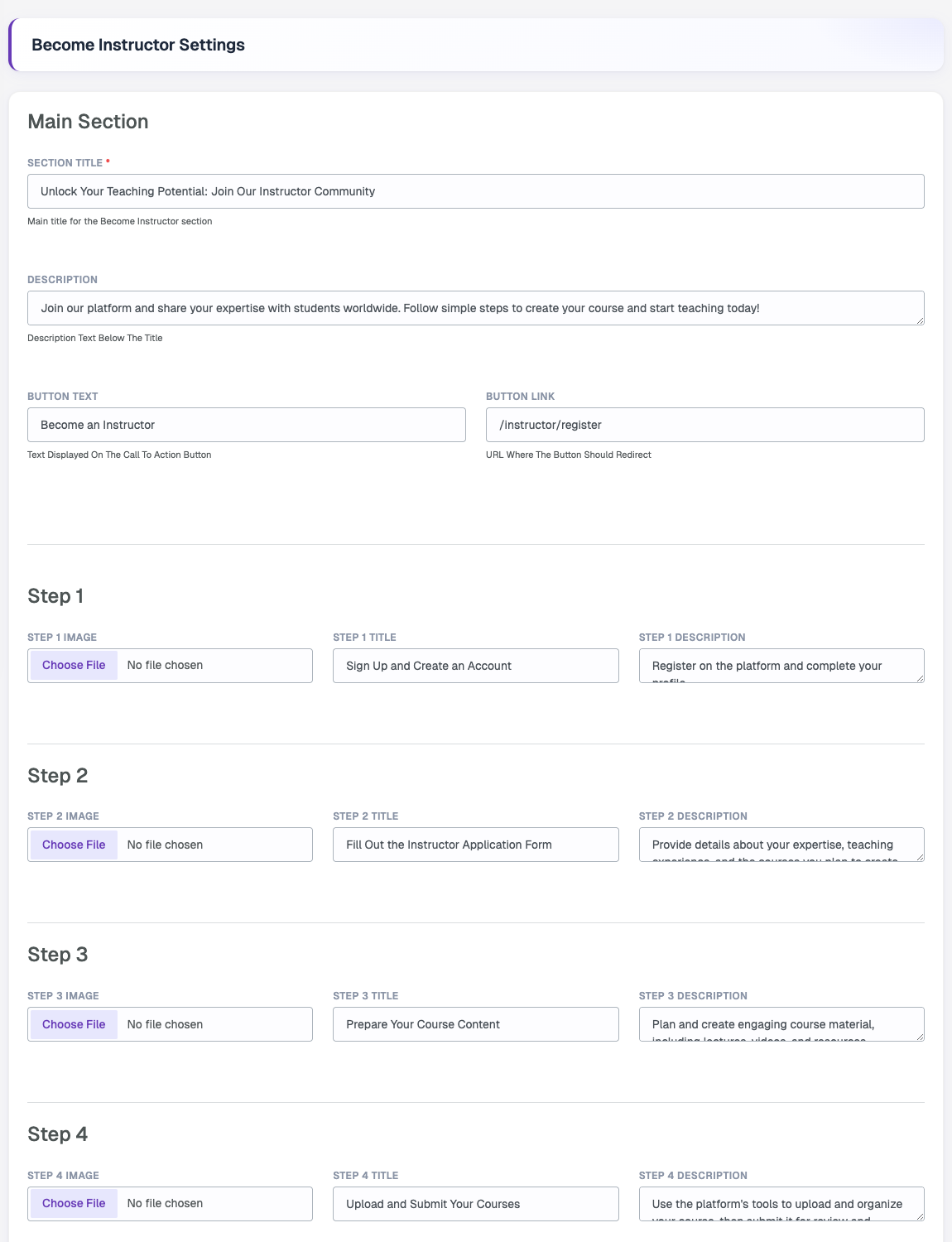Select the "BUTTON TEXT" label
Viewport: 952px width, 1242px height.
coord(63,397)
